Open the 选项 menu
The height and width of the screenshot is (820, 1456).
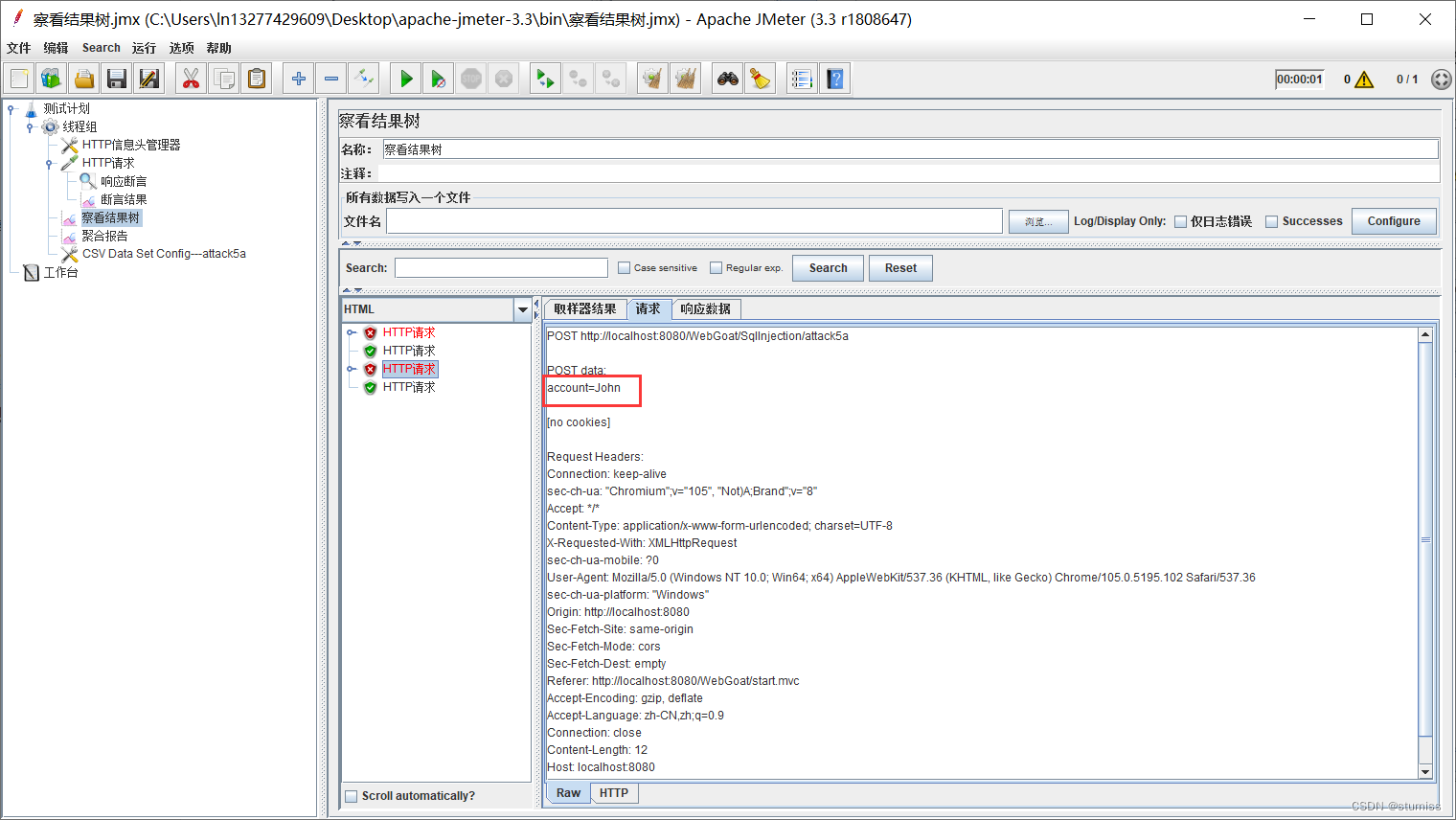coord(181,48)
